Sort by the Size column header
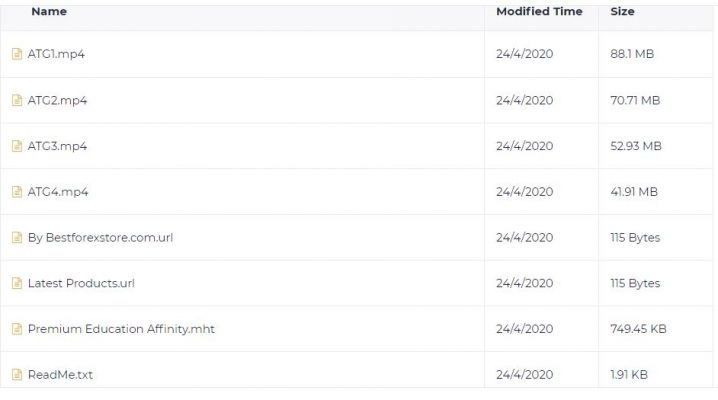The height and width of the screenshot is (400, 718). [x=622, y=11]
